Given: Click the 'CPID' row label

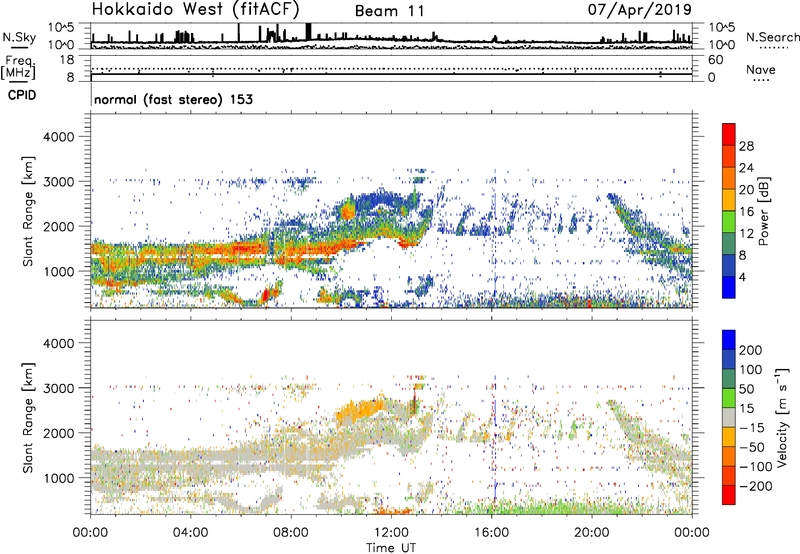Looking at the screenshot, I should coord(22,95).
